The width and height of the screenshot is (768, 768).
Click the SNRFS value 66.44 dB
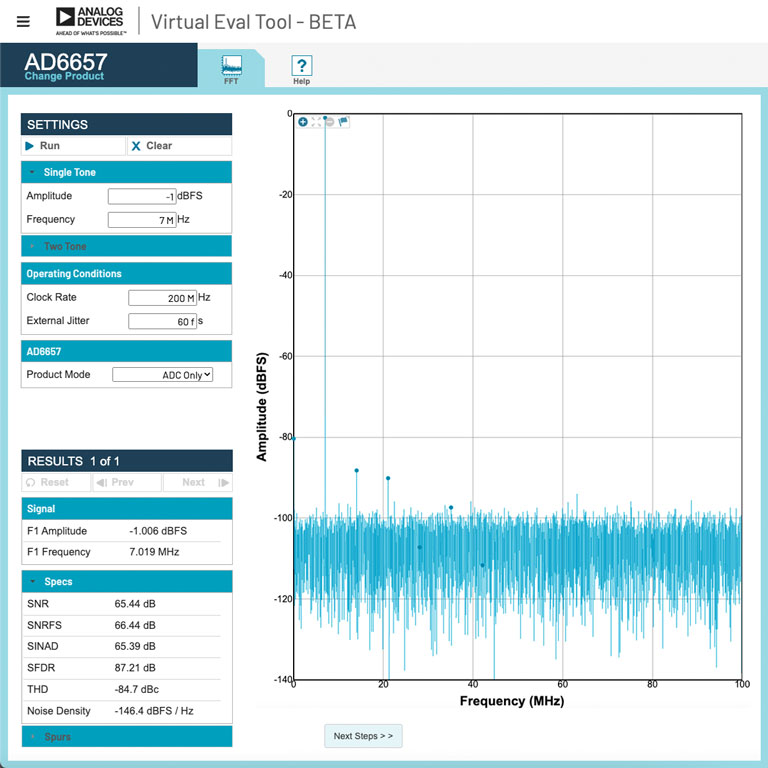135,625
